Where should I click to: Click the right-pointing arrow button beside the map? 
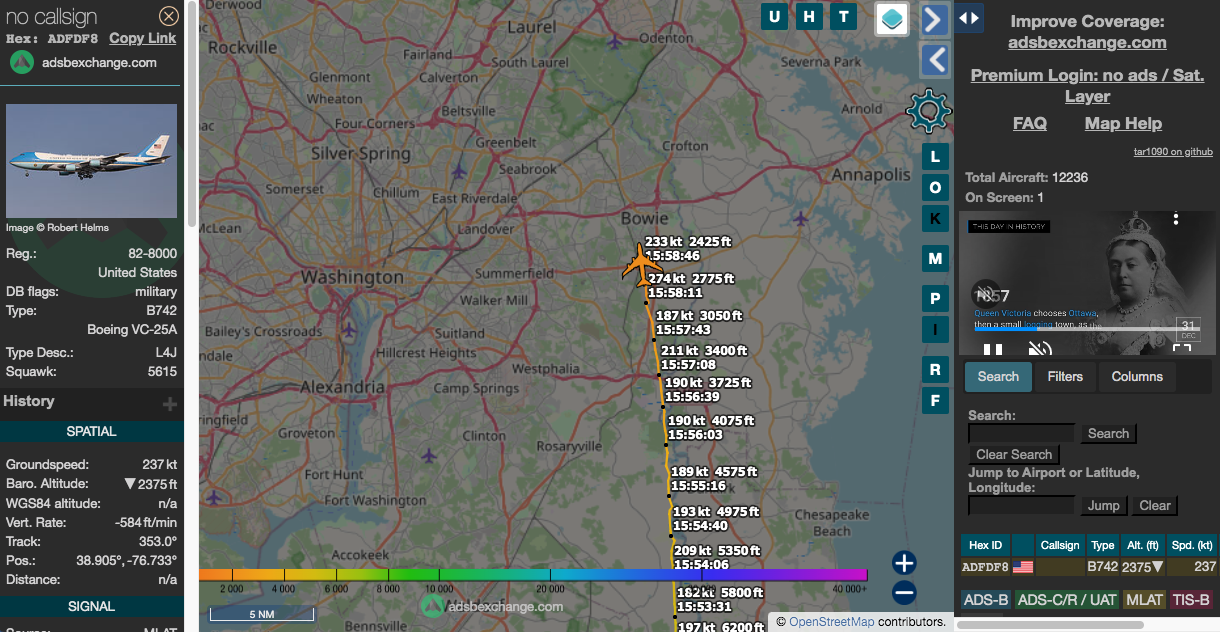pyautogui.click(x=934, y=19)
